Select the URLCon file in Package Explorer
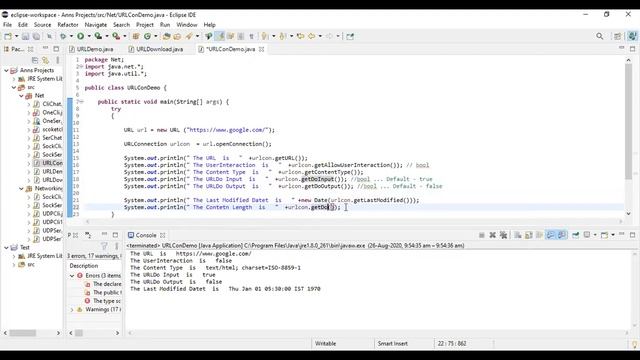 pyautogui.click(x=48, y=163)
